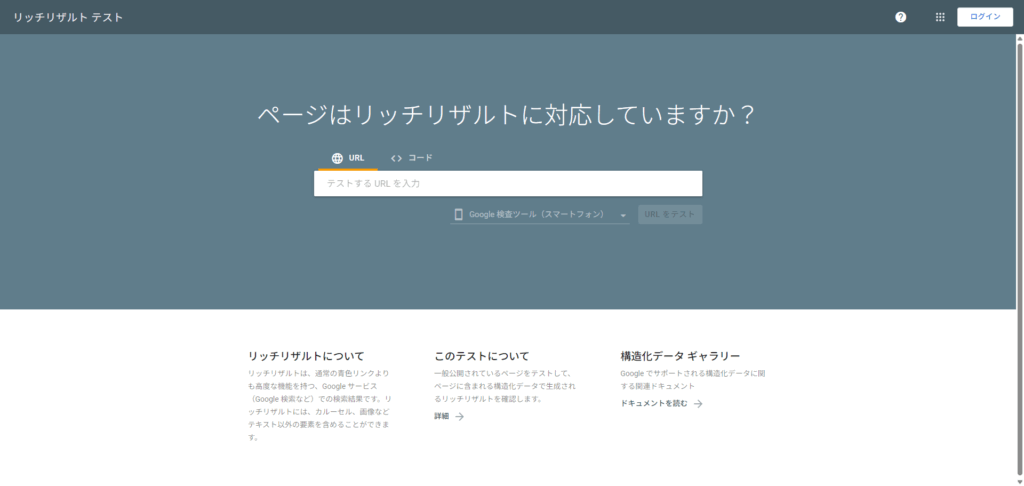Switch to the コード tab
1024x486 pixels.
click(x=411, y=158)
